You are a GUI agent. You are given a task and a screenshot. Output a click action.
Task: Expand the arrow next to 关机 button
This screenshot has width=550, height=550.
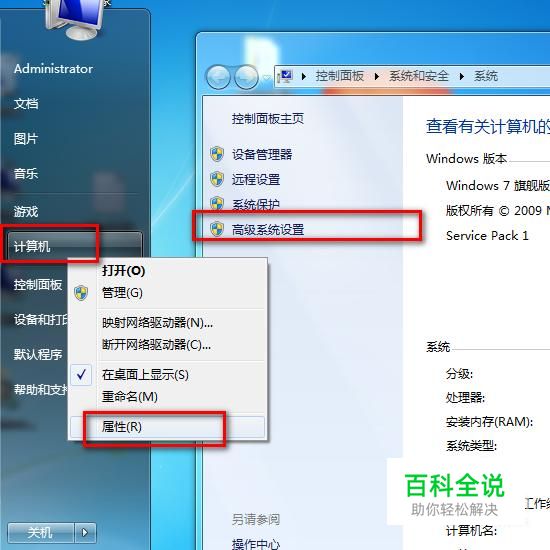(85, 532)
